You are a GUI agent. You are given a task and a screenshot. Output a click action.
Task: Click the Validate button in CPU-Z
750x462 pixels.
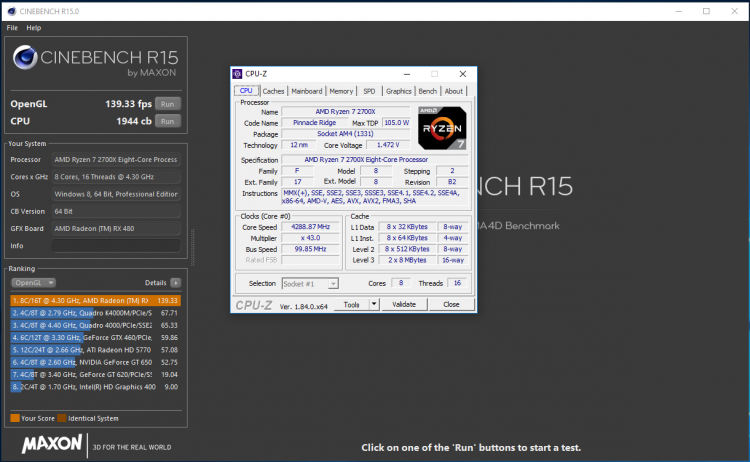tap(404, 304)
